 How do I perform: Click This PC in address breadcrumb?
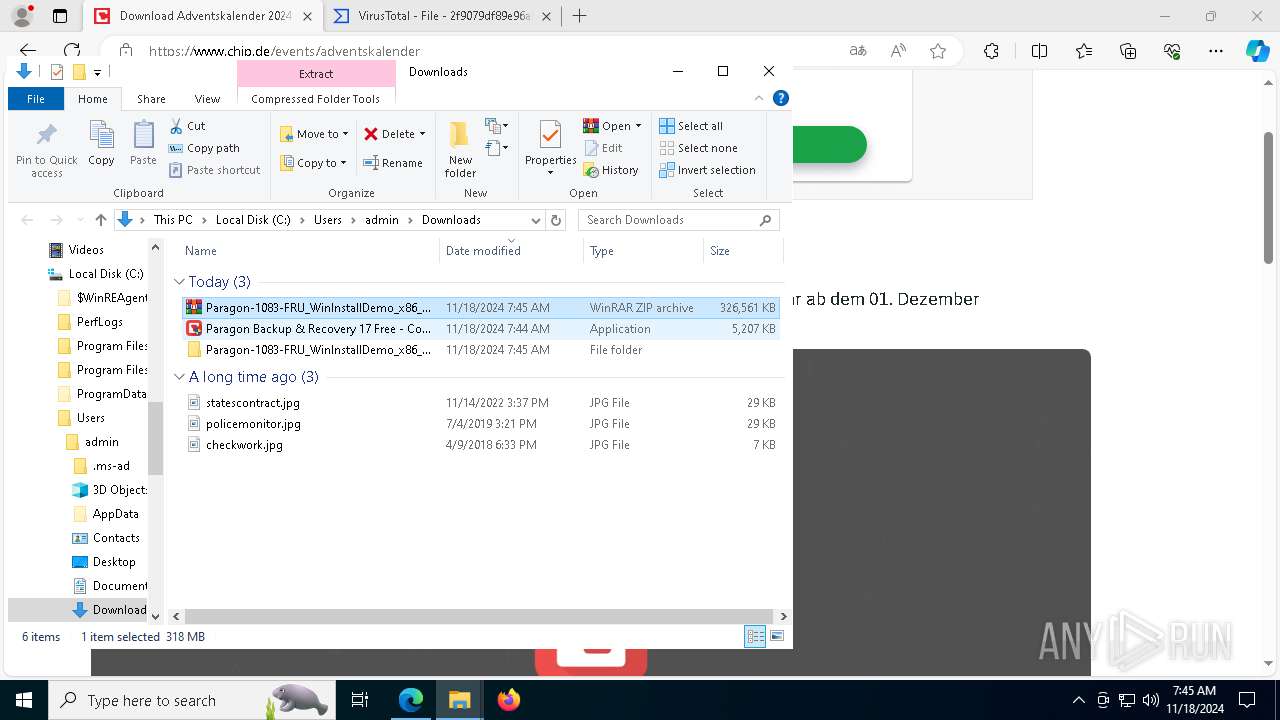click(173, 220)
